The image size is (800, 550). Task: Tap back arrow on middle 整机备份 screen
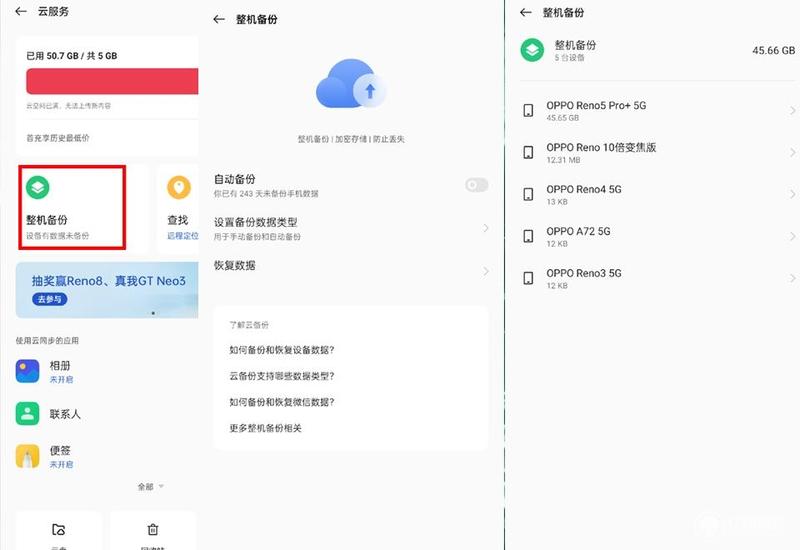click(x=219, y=19)
